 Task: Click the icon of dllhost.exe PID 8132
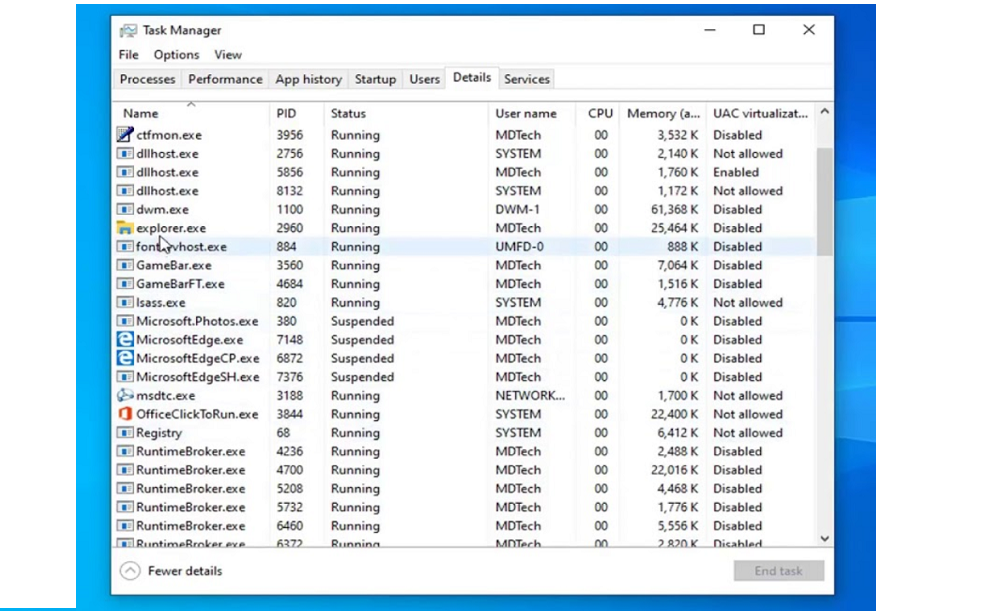coord(125,190)
